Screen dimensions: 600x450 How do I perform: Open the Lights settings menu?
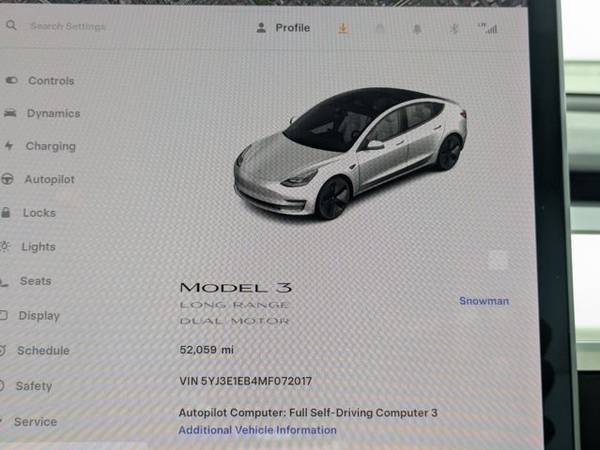pos(39,247)
